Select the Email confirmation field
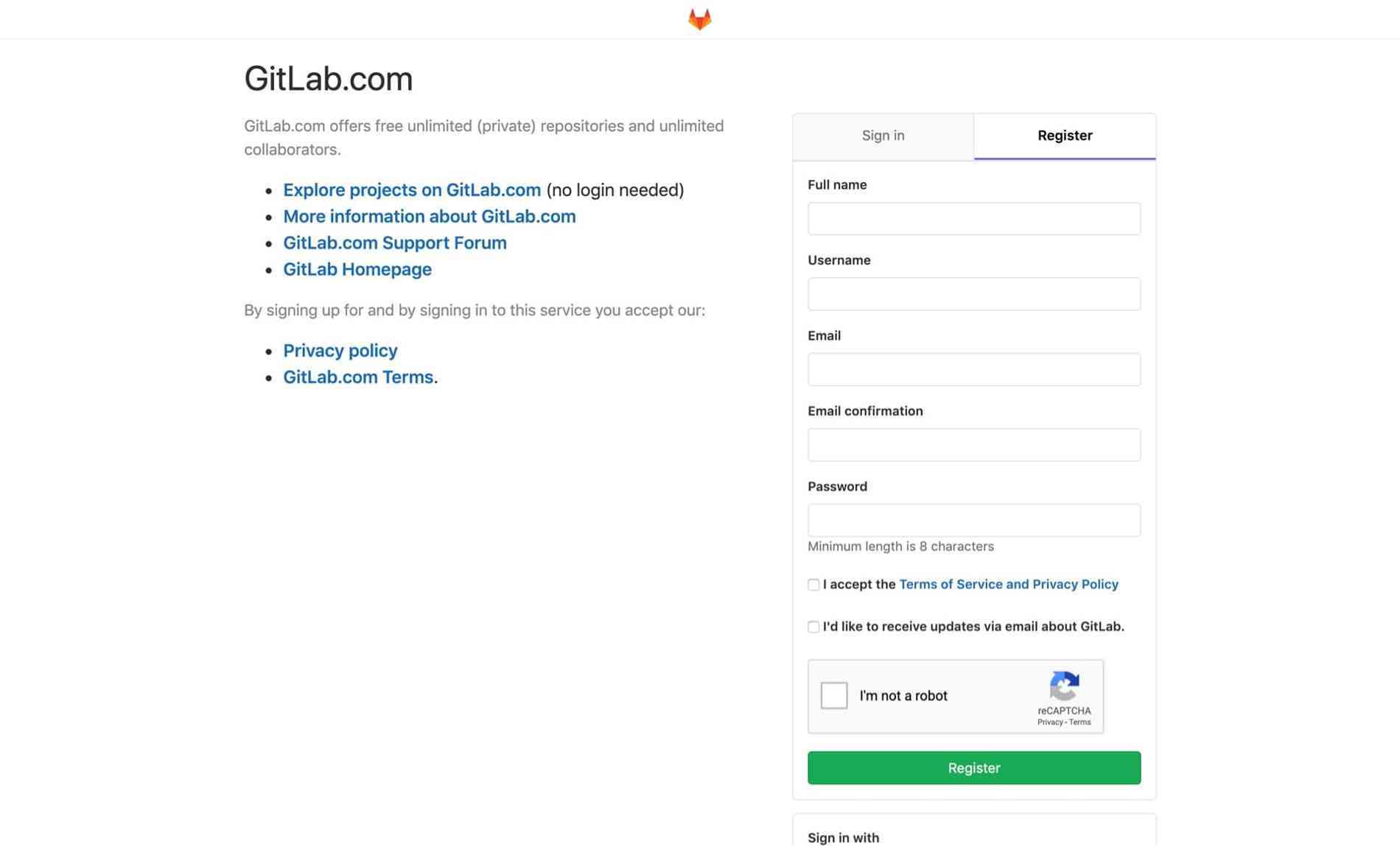Image resolution: width=1400 pixels, height=846 pixels. (973, 444)
